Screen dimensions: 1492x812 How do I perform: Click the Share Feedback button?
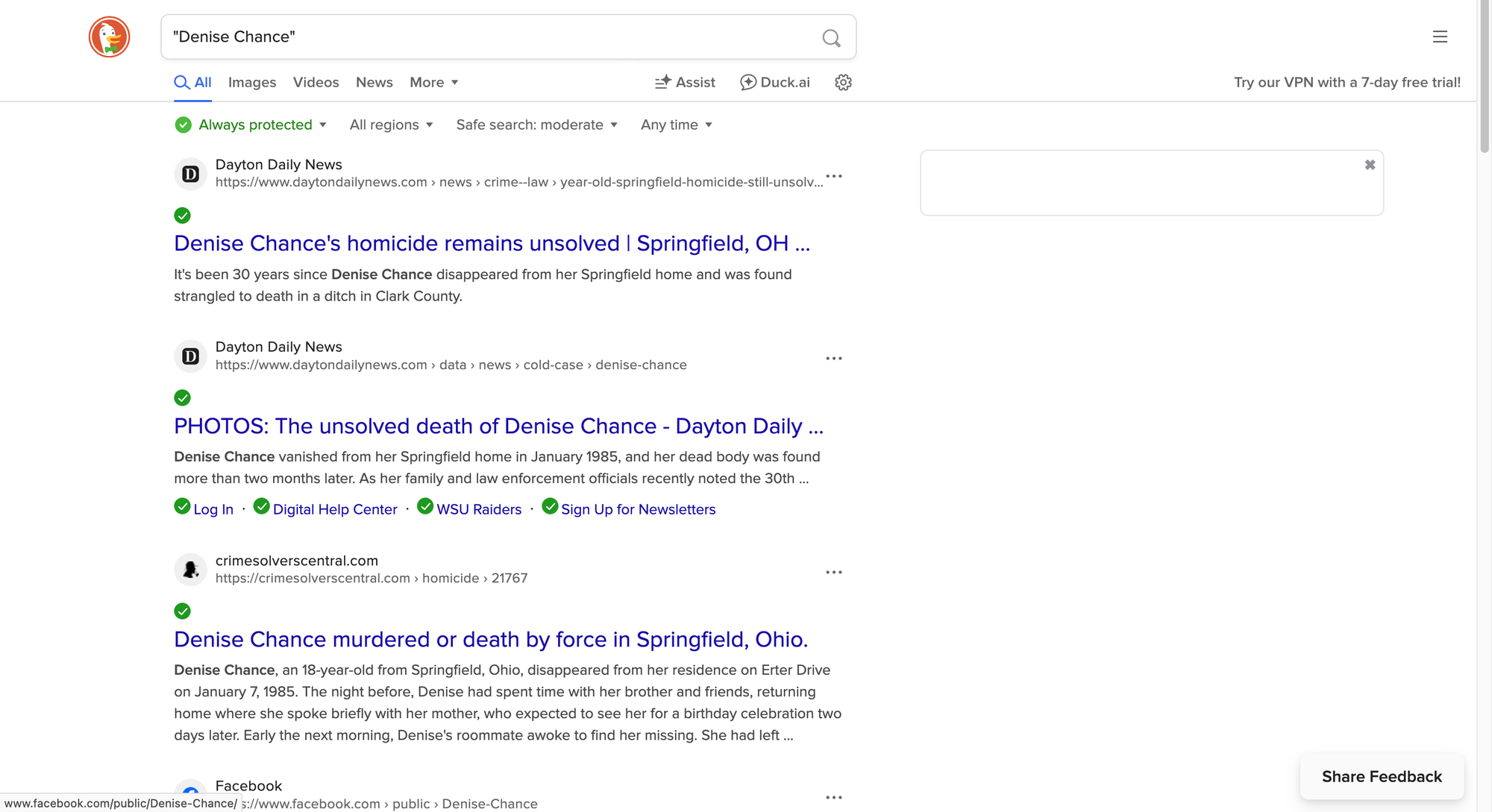coord(1382,777)
